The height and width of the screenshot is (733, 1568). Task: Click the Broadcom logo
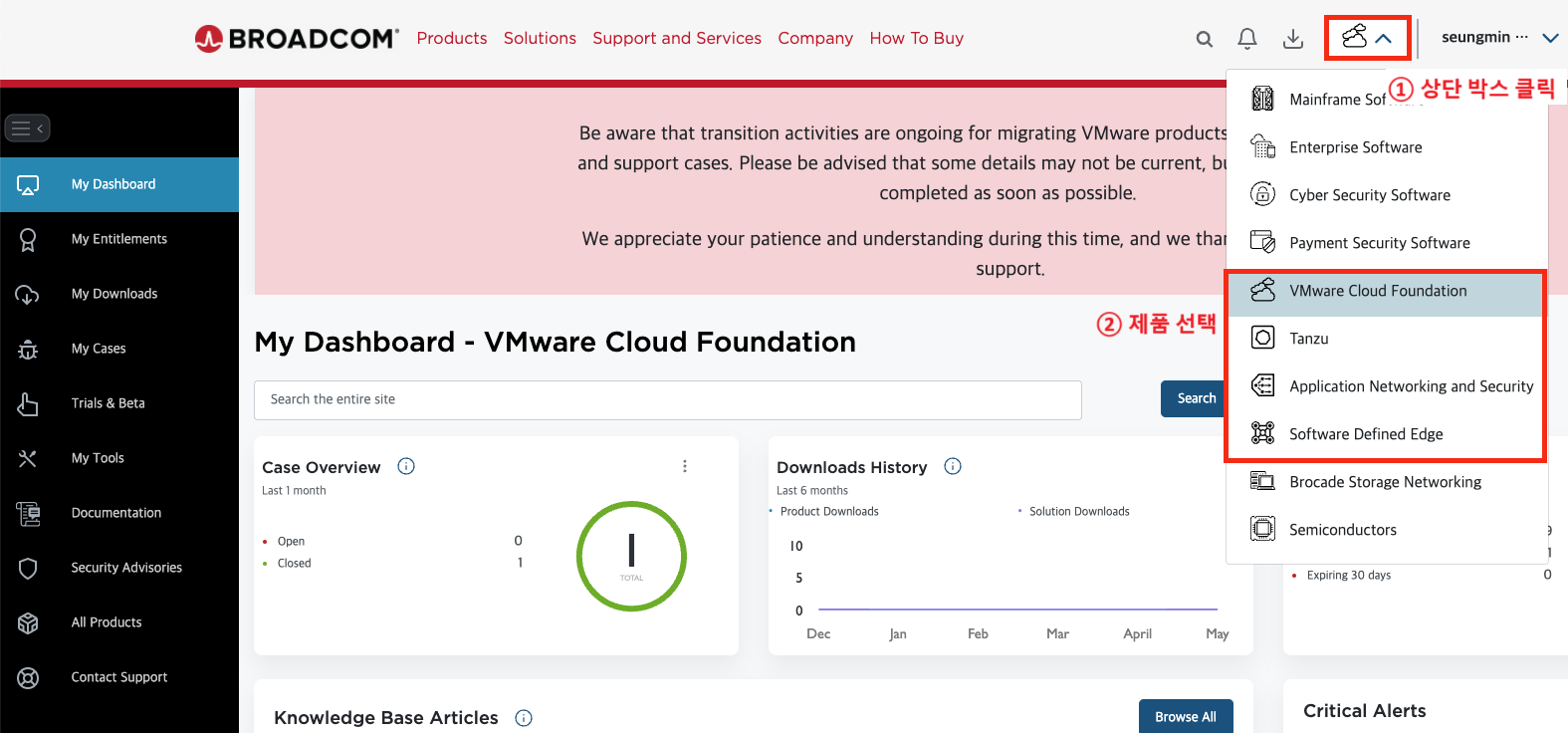click(x=297, y=38)
